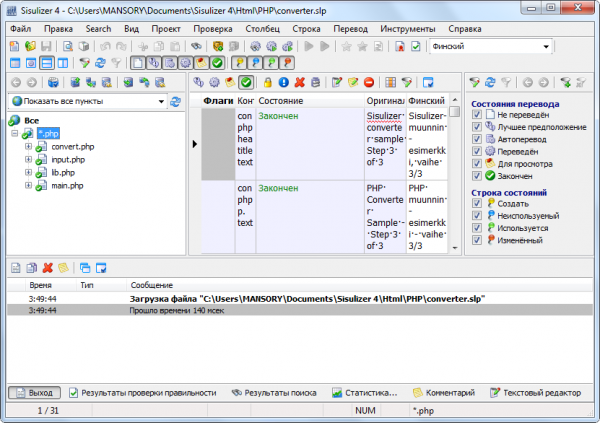The height and width of the screenshot is (423, 600).
Task: Toggle the 'Неиспользуемый' row state checkbox
Action: click(x=477, y=215)
